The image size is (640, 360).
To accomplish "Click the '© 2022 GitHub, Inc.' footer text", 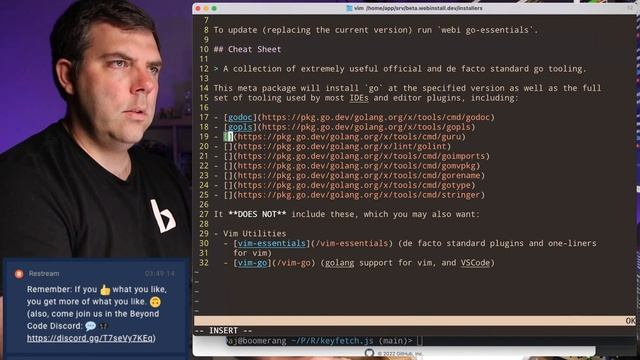I will [400, 354].
